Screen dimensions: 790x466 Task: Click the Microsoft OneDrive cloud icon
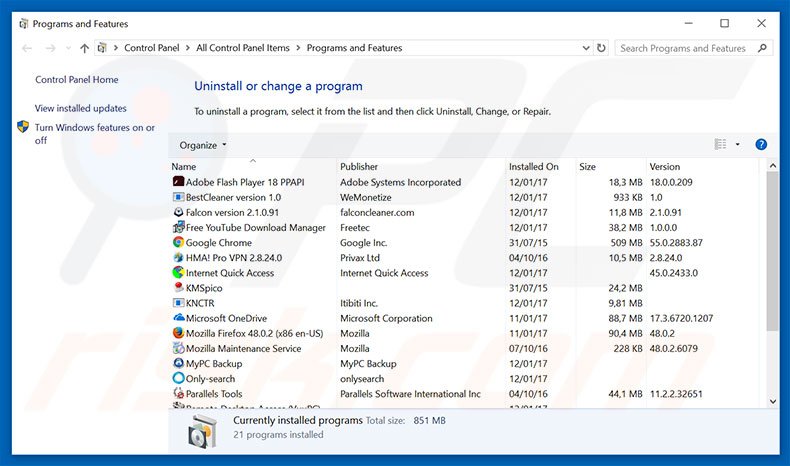tap(178, 318)
